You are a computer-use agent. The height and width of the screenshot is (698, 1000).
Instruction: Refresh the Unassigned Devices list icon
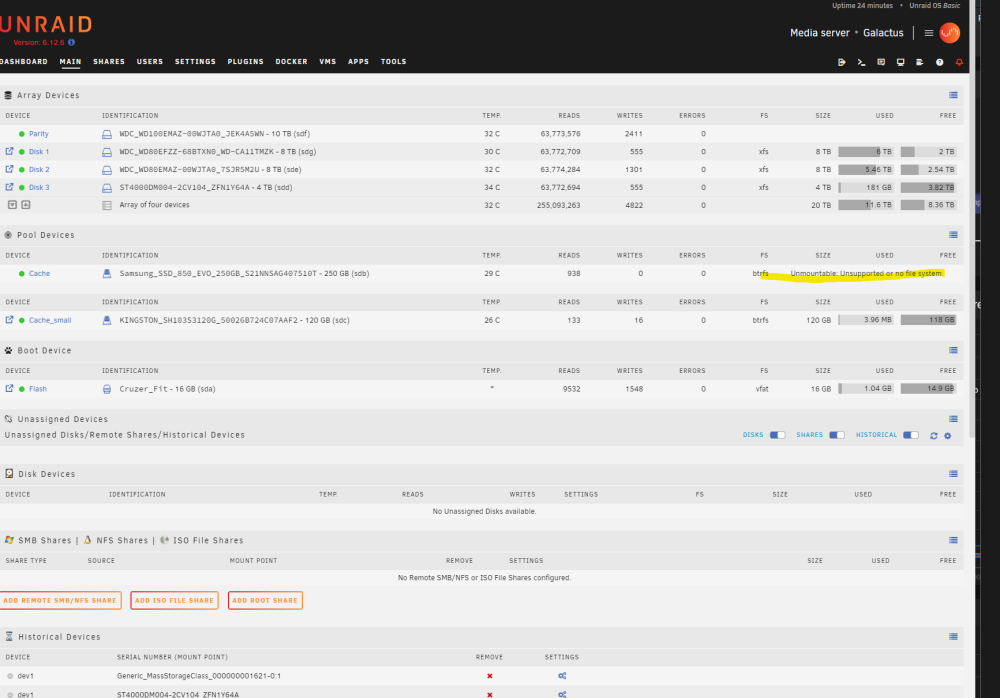pyautogui.click(x=933, y=435)
